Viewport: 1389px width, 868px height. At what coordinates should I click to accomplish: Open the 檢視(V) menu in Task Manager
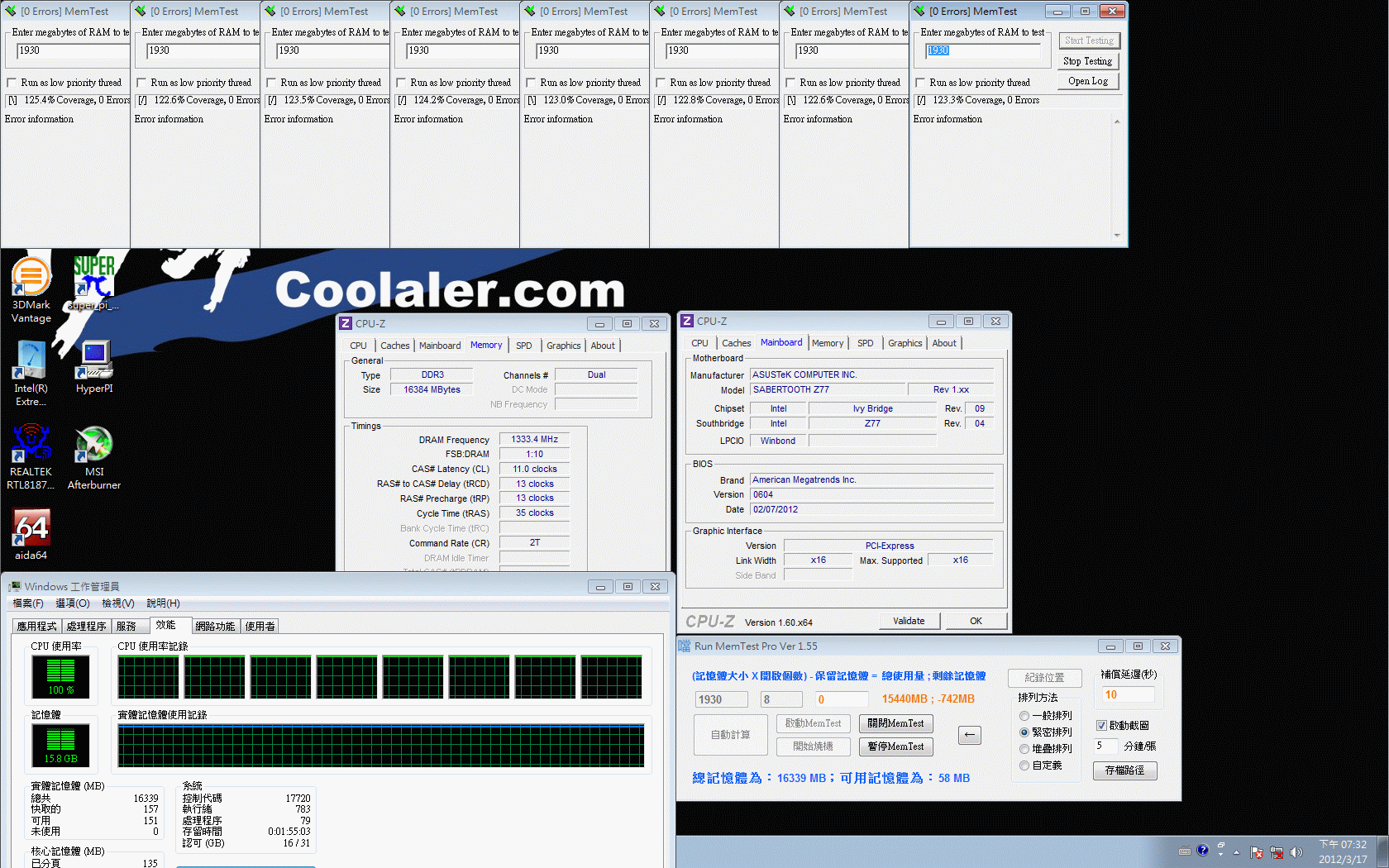(x=118, y=603)
